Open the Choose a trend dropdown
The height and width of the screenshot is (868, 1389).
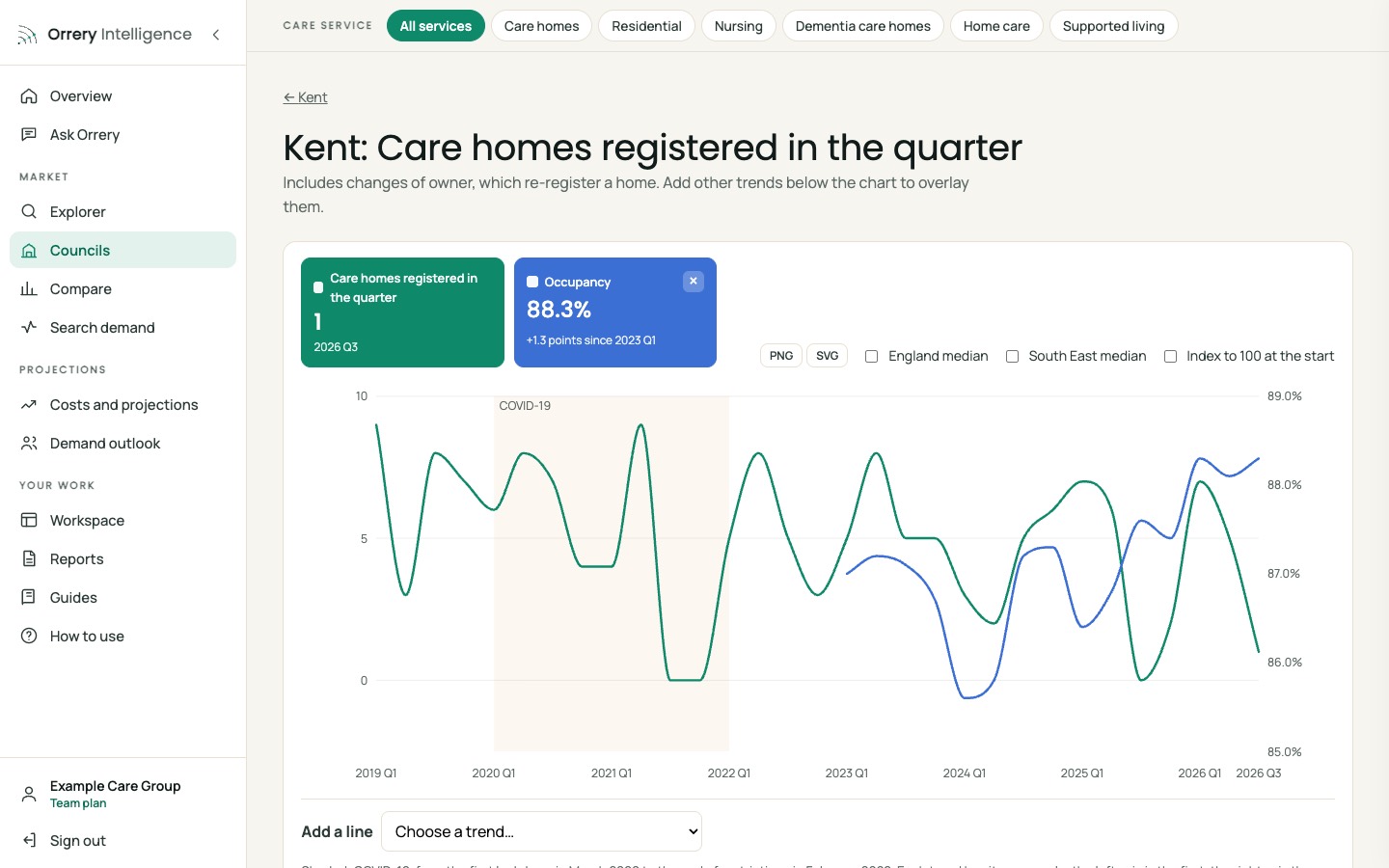pyautogui.click(x=541, y=831)
